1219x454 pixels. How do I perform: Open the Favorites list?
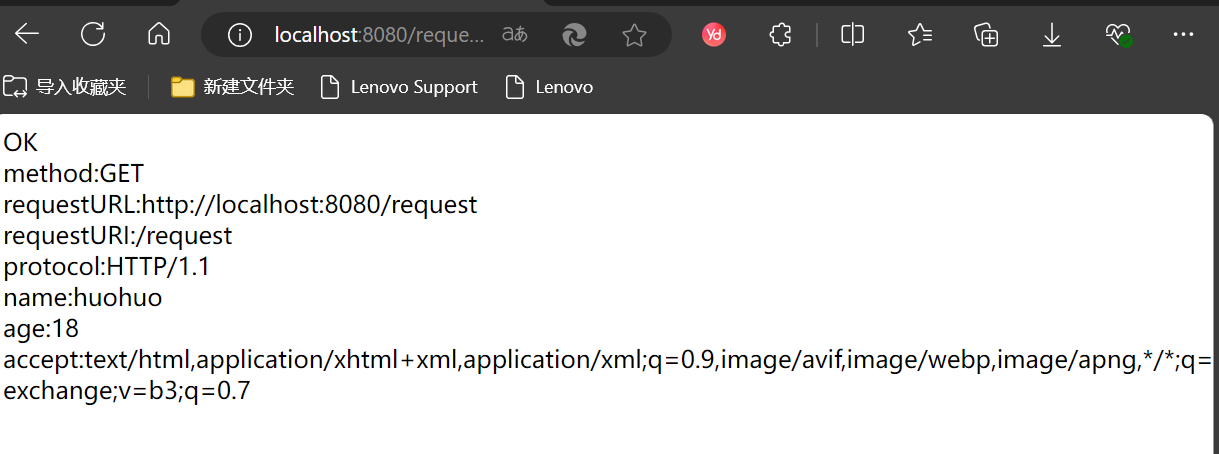click(x=919, y=35)
